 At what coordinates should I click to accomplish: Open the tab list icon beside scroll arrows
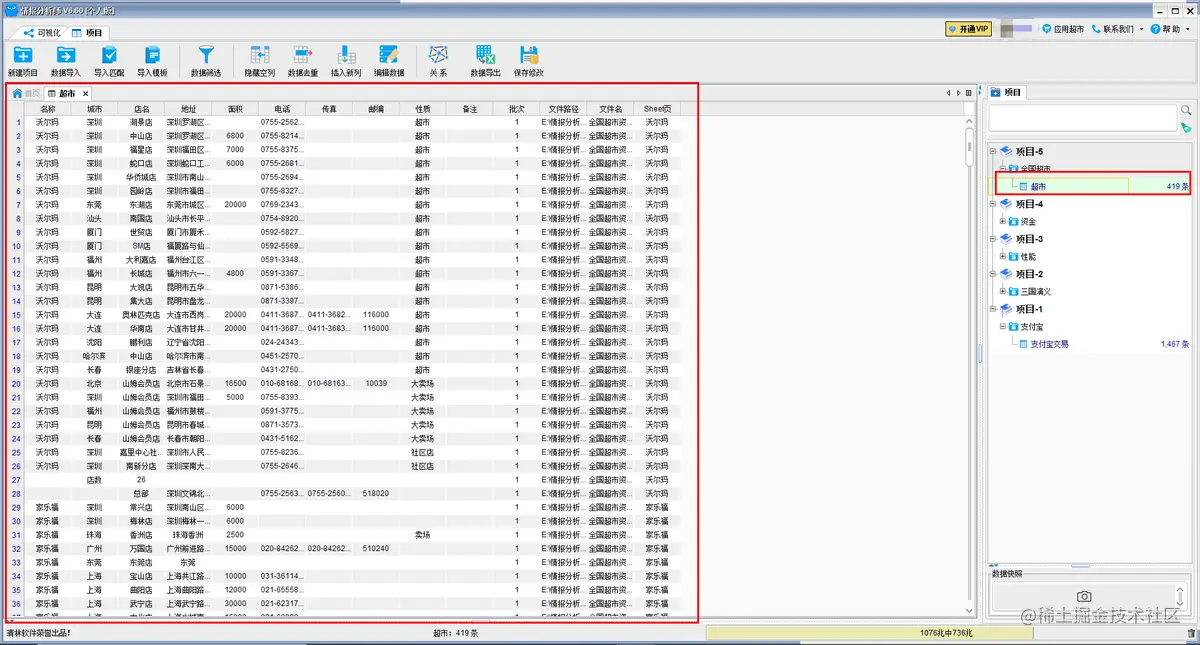(968, 93)
